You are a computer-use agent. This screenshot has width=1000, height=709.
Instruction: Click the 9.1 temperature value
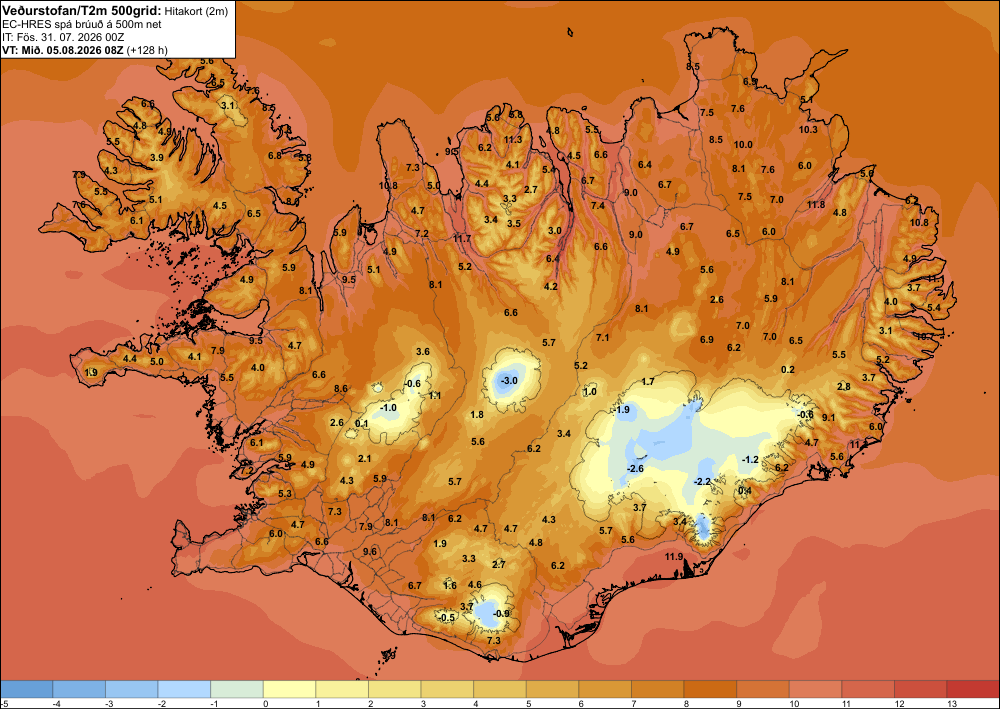tap(828, 418)
